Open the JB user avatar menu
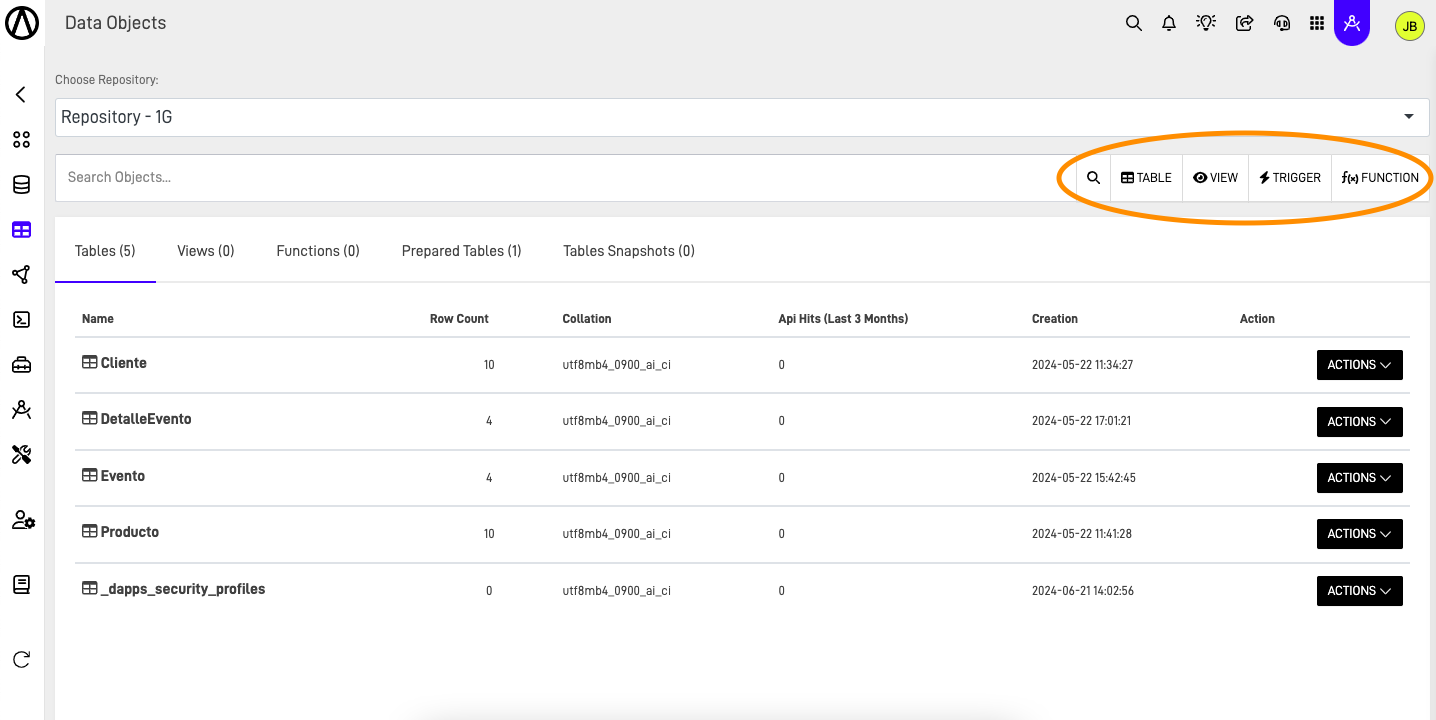Image resolution: width=1436 pixels, height=720 pixels. coord(1410,26)
